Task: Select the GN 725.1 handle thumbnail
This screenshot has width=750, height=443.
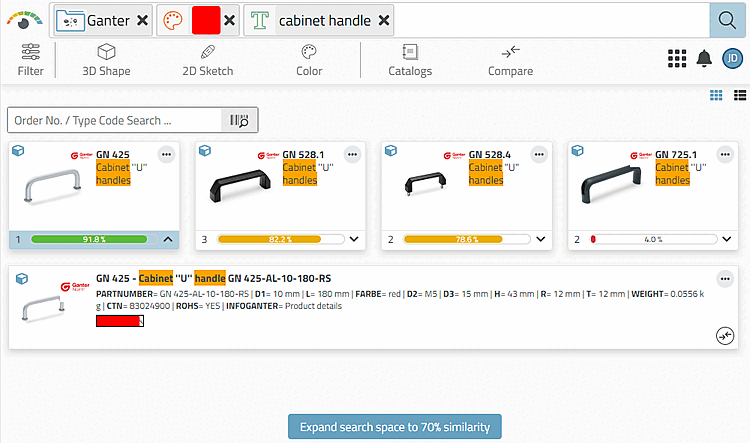Action: pyautogui.click(x=611, y=185)
